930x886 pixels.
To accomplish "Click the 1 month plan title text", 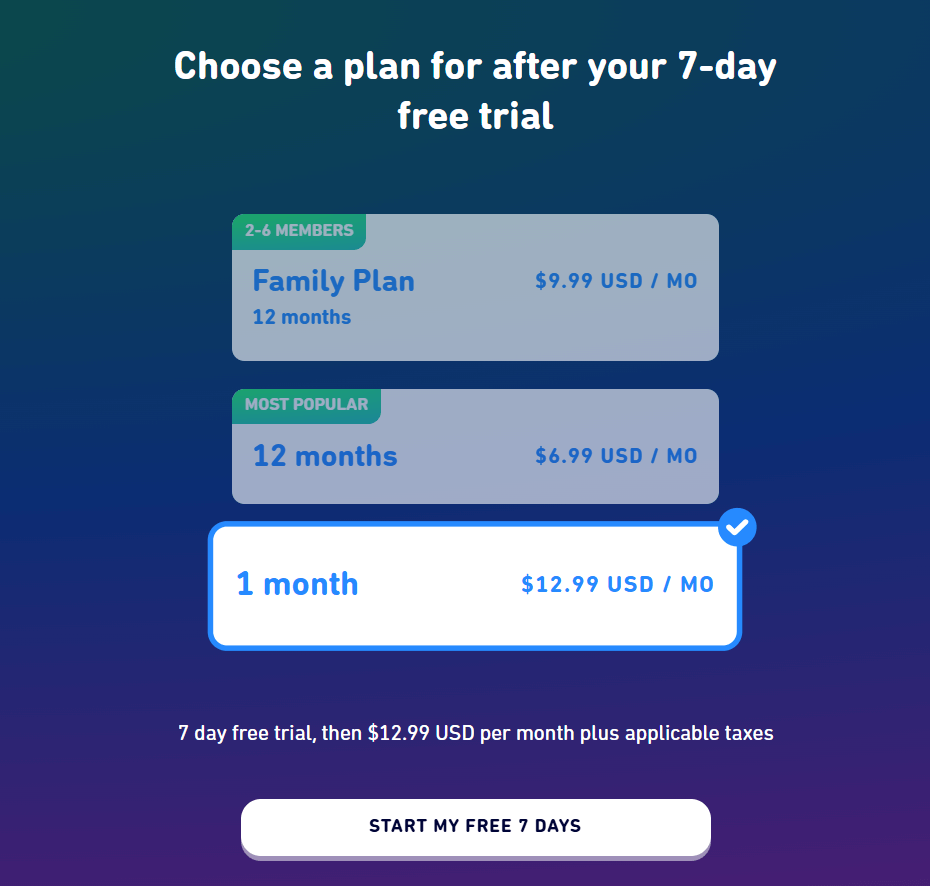I will click(297, 584).
